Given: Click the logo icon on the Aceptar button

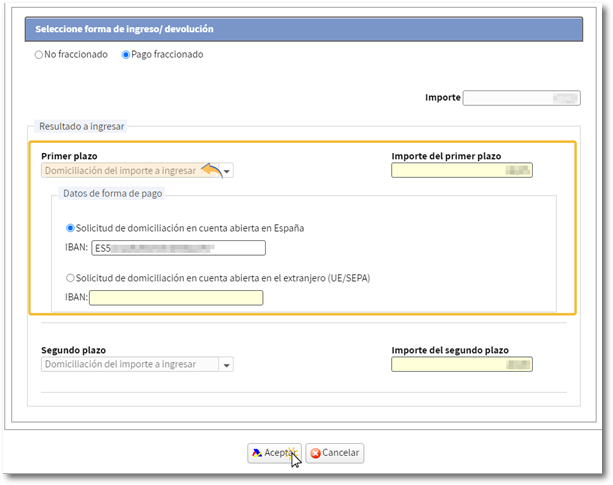Looking at the screenshot, I should [x=257, y=453].
